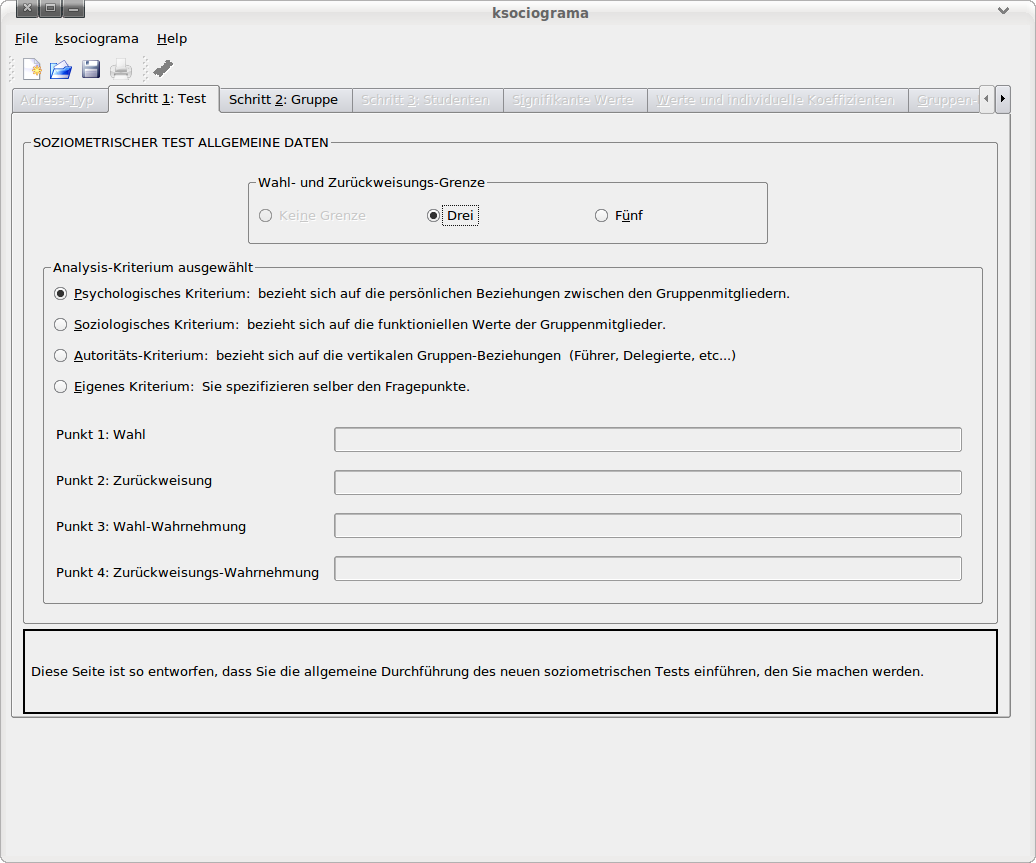Viewport: 1036px width, 863px height.
Task: Select Eigenes Kriterium radio button
Action: point(61,386)
